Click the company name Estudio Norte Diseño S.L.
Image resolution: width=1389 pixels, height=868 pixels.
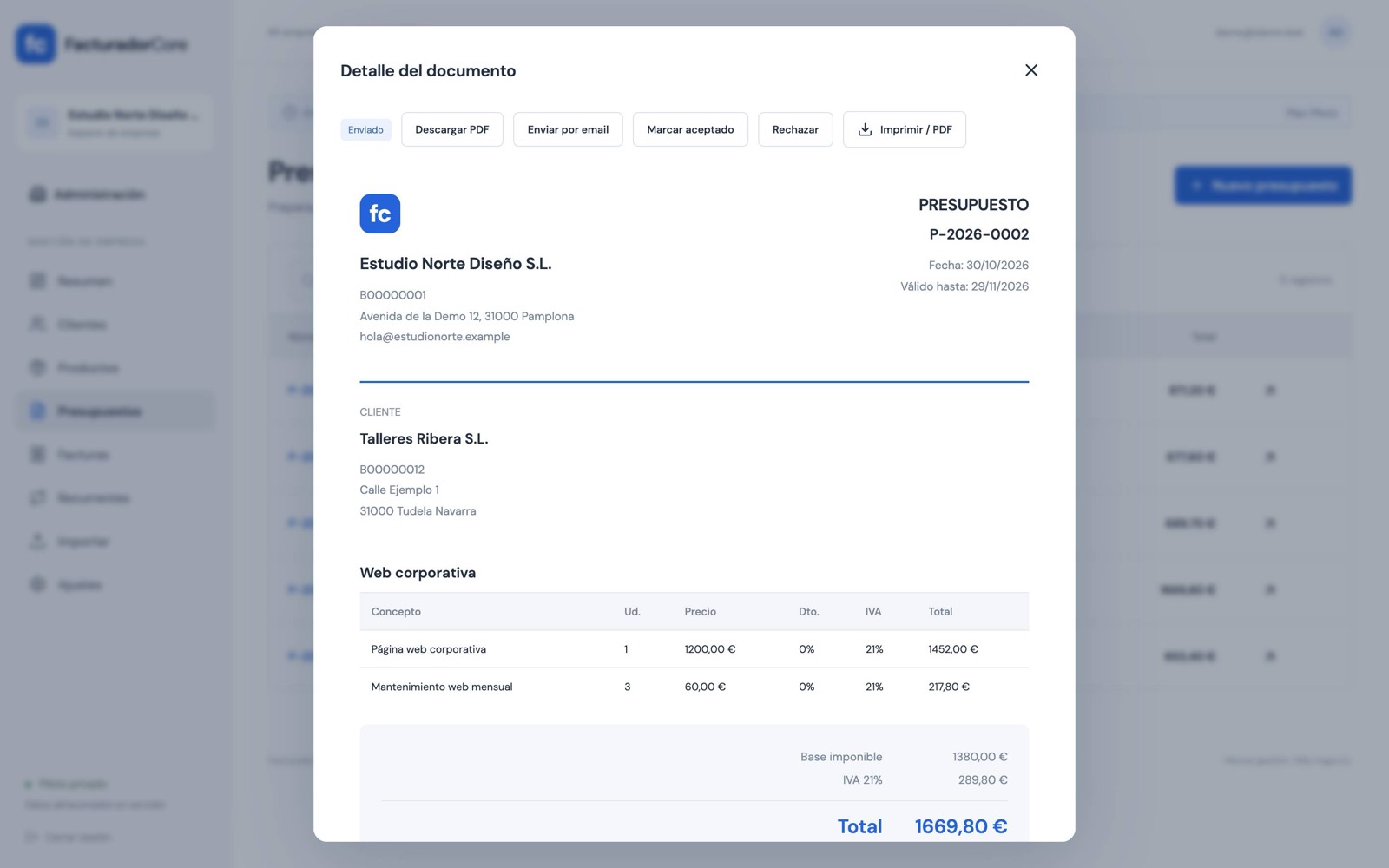point(456,264)
